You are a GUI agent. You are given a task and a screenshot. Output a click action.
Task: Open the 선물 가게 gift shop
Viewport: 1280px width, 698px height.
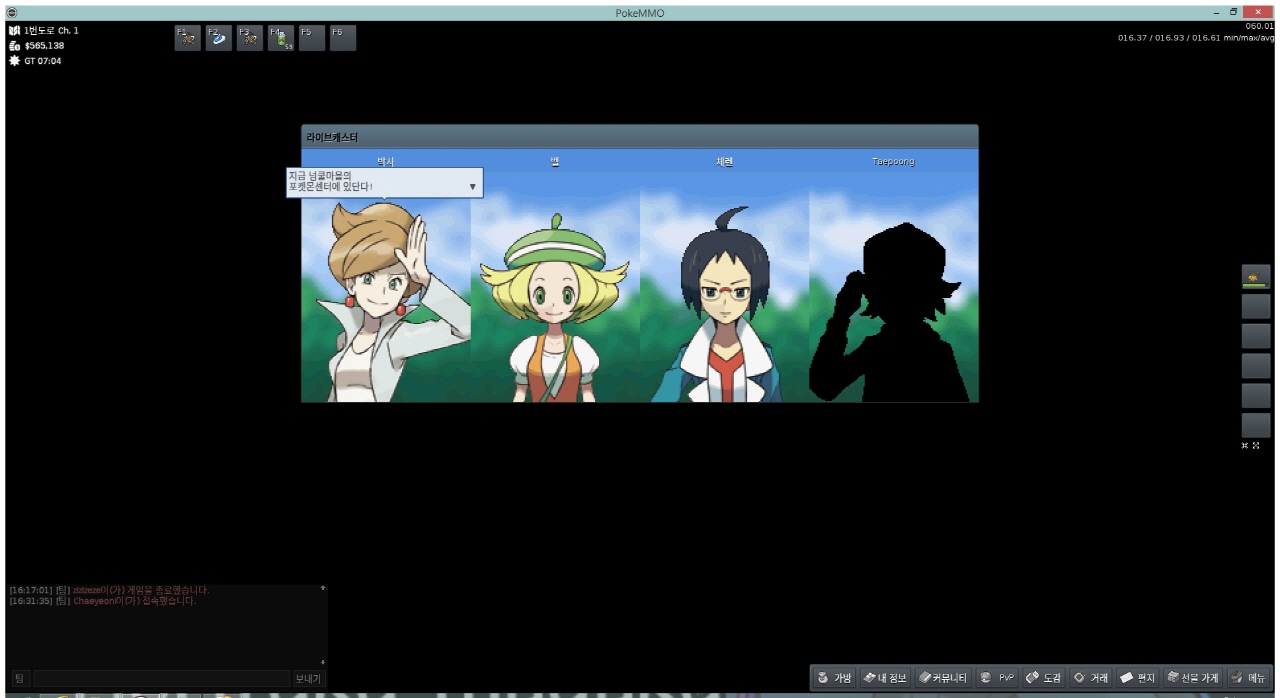1193,678
